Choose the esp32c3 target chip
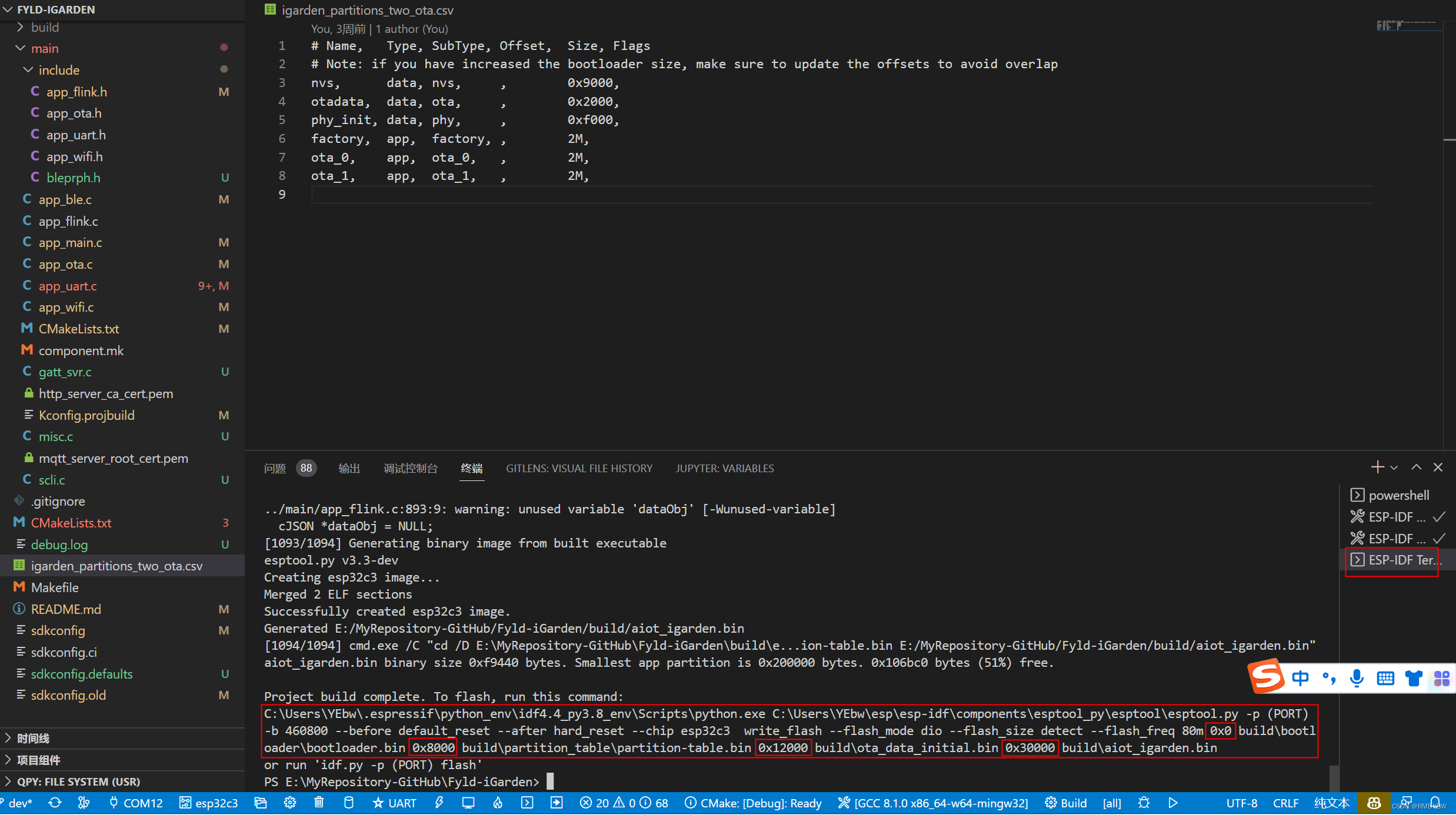Image resolution: width=1456 pixels, height=815 pixels. click(209, 803)
